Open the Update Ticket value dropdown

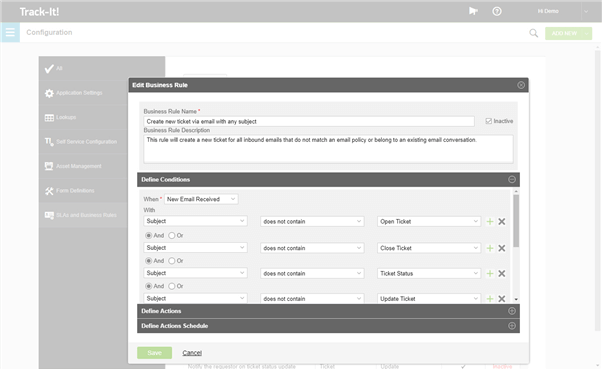(x=429, y=298)
